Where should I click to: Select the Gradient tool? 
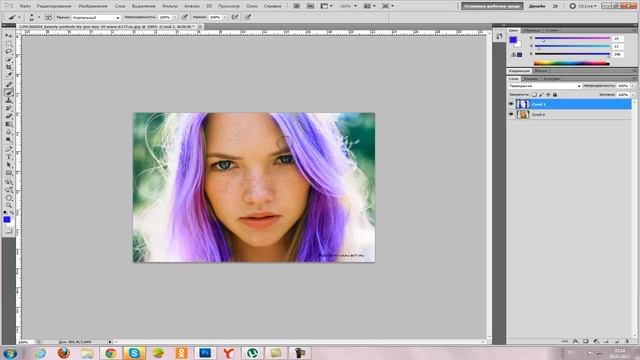coord(9,124)
